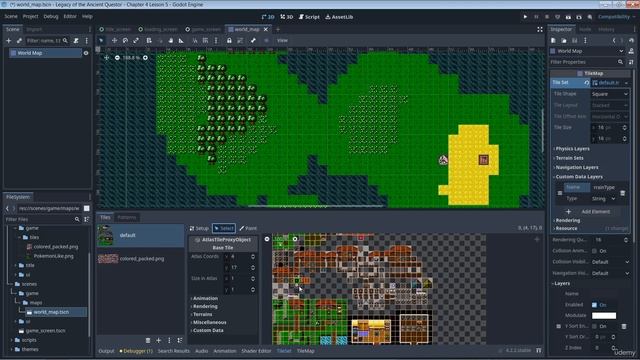Delete the TileMap layer trash icon
This screenshot has height=360, width=640.
624,326
